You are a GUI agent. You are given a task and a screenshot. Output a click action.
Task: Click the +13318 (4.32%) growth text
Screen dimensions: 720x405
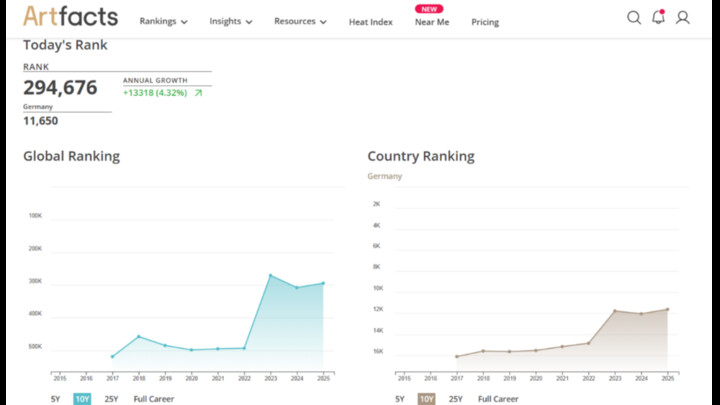pyautogui.click(x=155, y=93)
